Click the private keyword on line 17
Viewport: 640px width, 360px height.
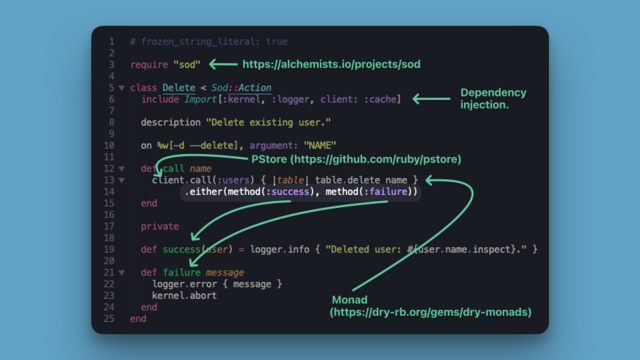pyautogui.click(x=160, y=227)
